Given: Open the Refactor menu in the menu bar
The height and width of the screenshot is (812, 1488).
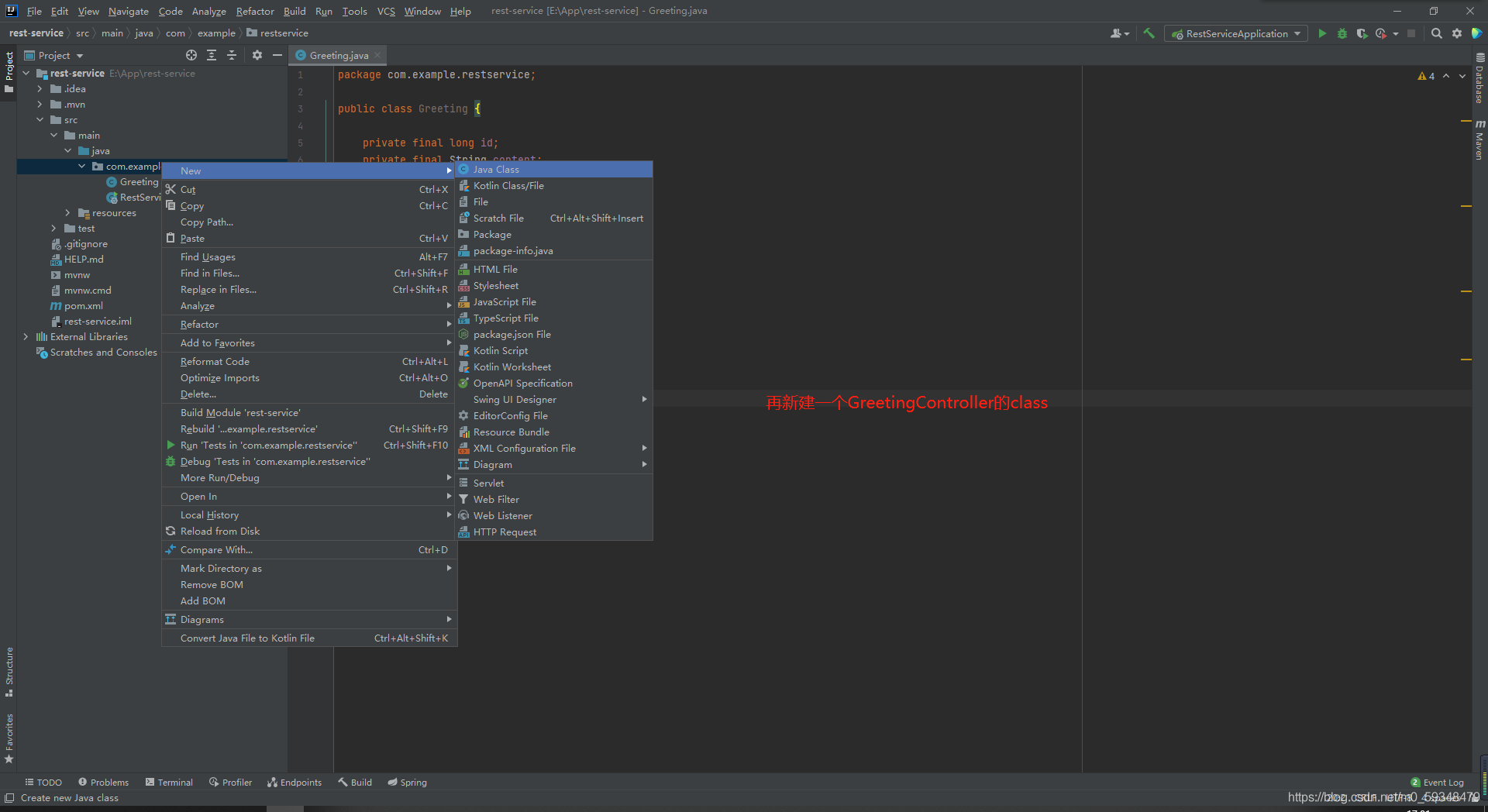Looking at the screenshot, I should pos(254,11).
